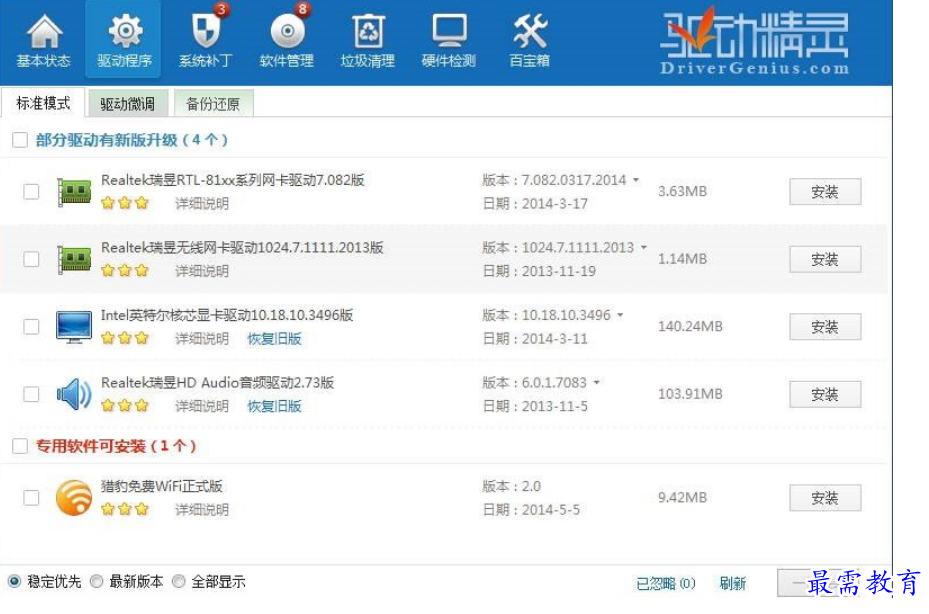Install the Realtek wireless card driver

click(x=824, y=259)
